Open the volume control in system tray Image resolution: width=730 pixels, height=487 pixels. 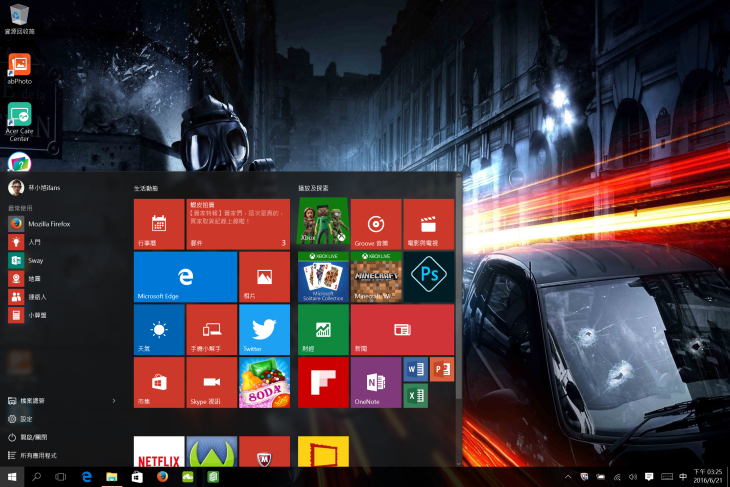coord(633,477)
